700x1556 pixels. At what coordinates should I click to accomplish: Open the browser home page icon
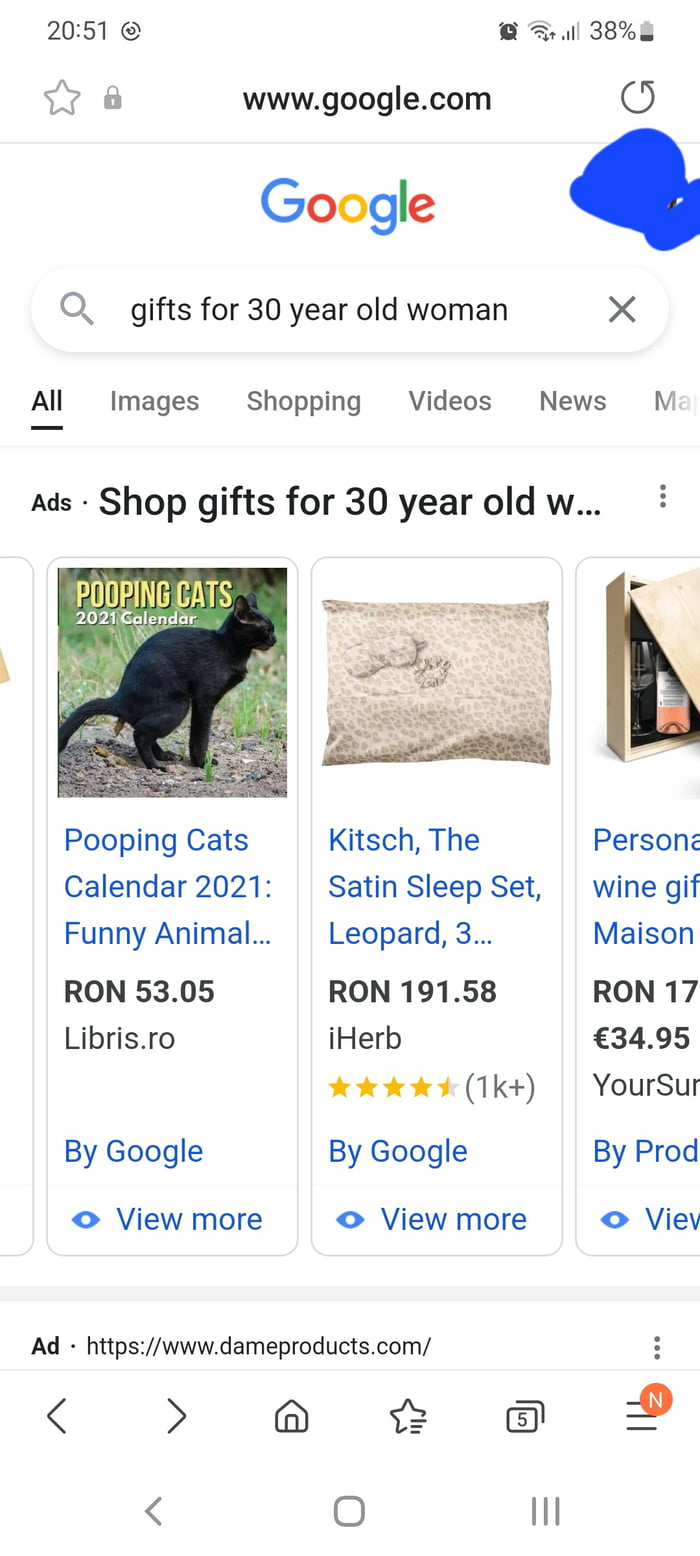point(291,1415)
